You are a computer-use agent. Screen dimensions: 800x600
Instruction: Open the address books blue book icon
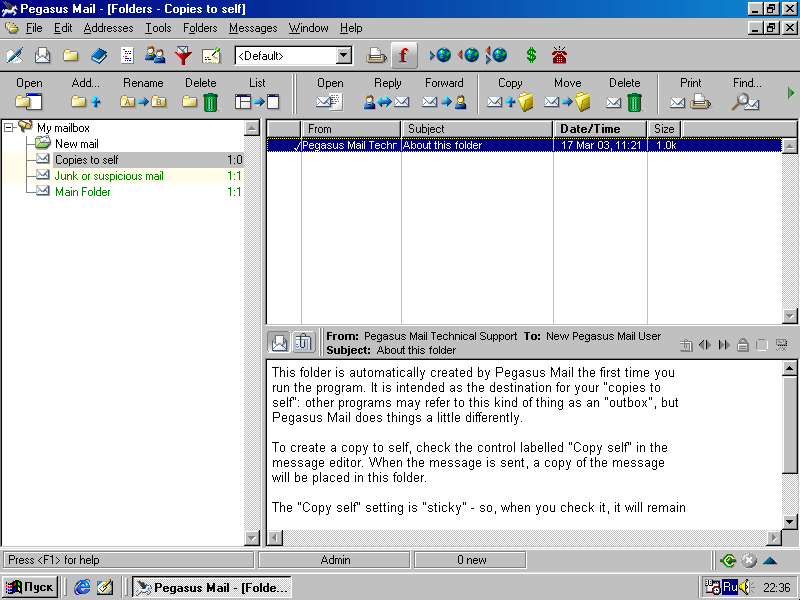(x=98, y=55)
